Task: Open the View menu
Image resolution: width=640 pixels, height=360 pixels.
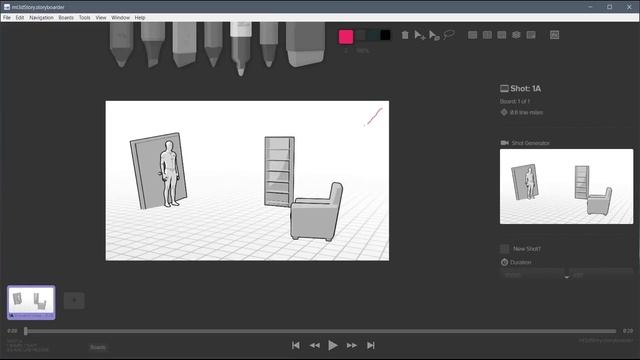Action: pyautogui.click(x=101, y=18)
